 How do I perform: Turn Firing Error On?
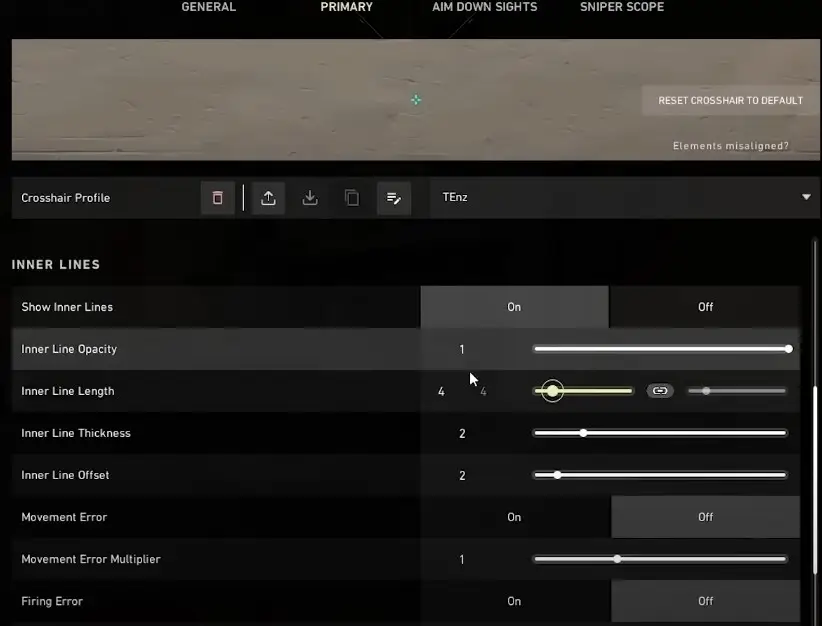point(514,601)
